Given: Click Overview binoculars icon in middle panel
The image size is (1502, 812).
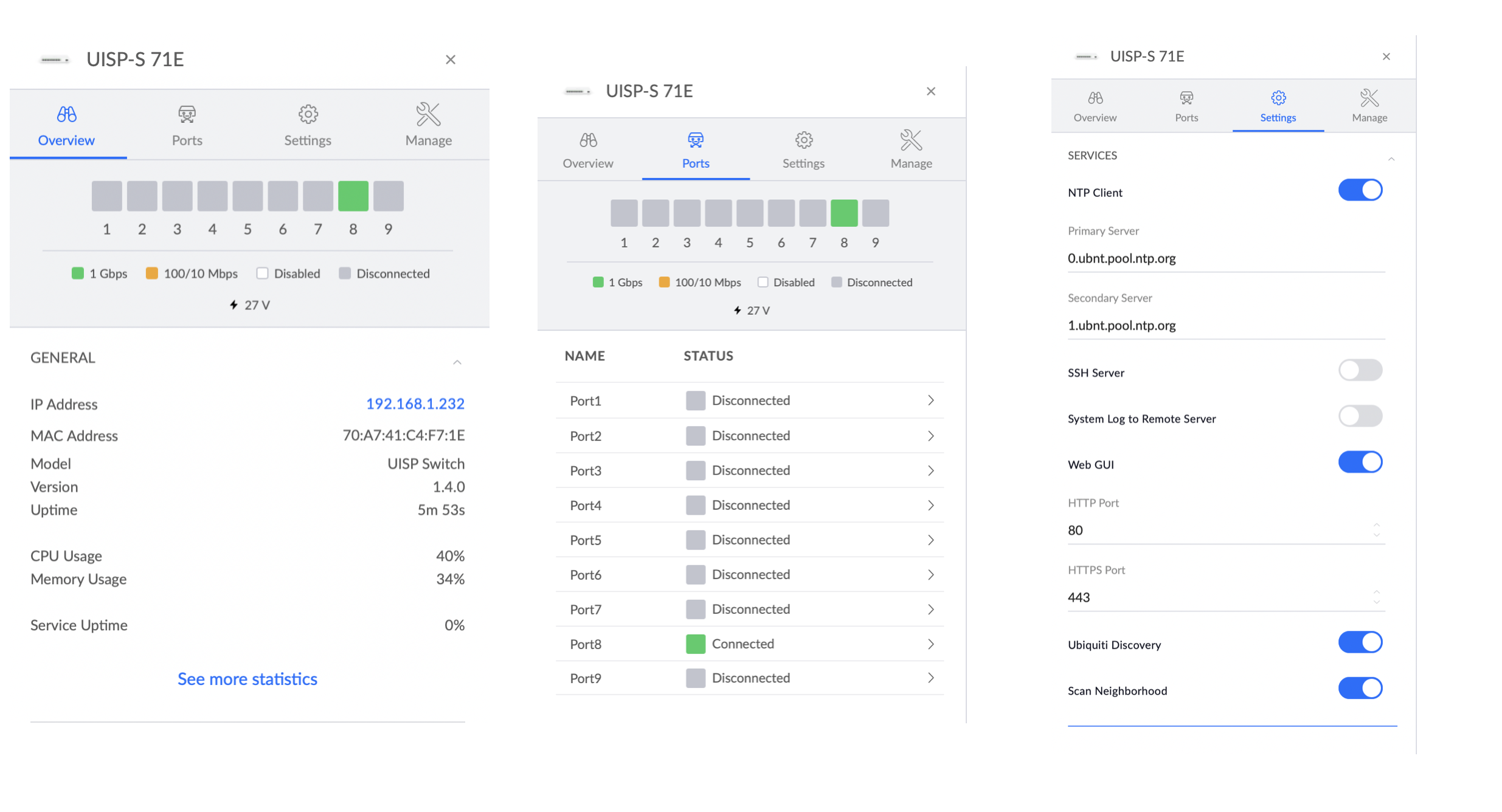Looking at the screenshot, I should click(x=588, y=140).
